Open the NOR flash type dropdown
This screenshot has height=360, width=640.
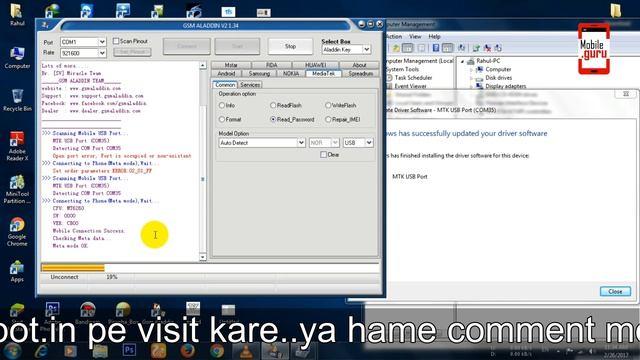pos(335,143)
